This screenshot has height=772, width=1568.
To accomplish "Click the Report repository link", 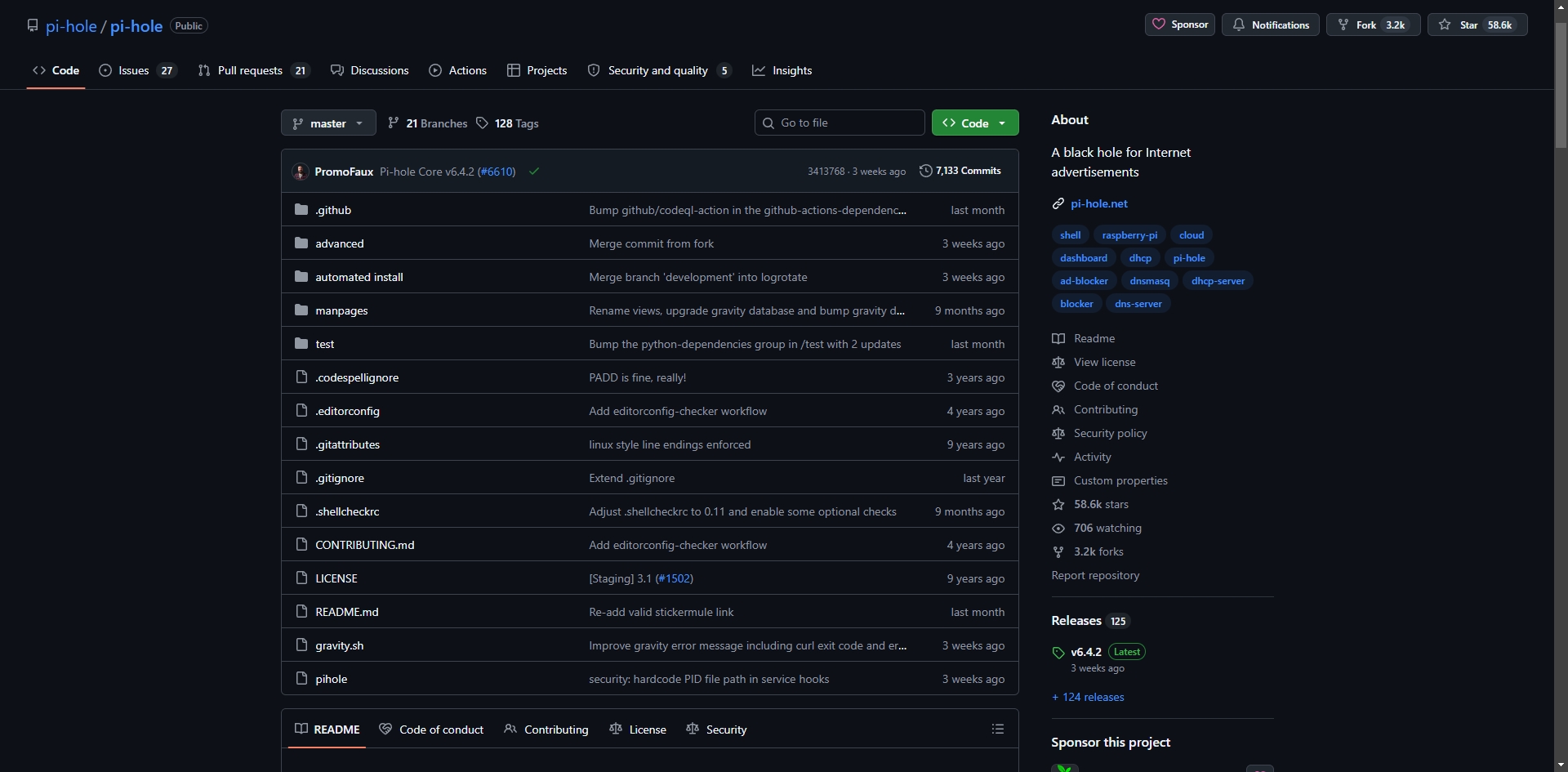I will (1095, 575).
